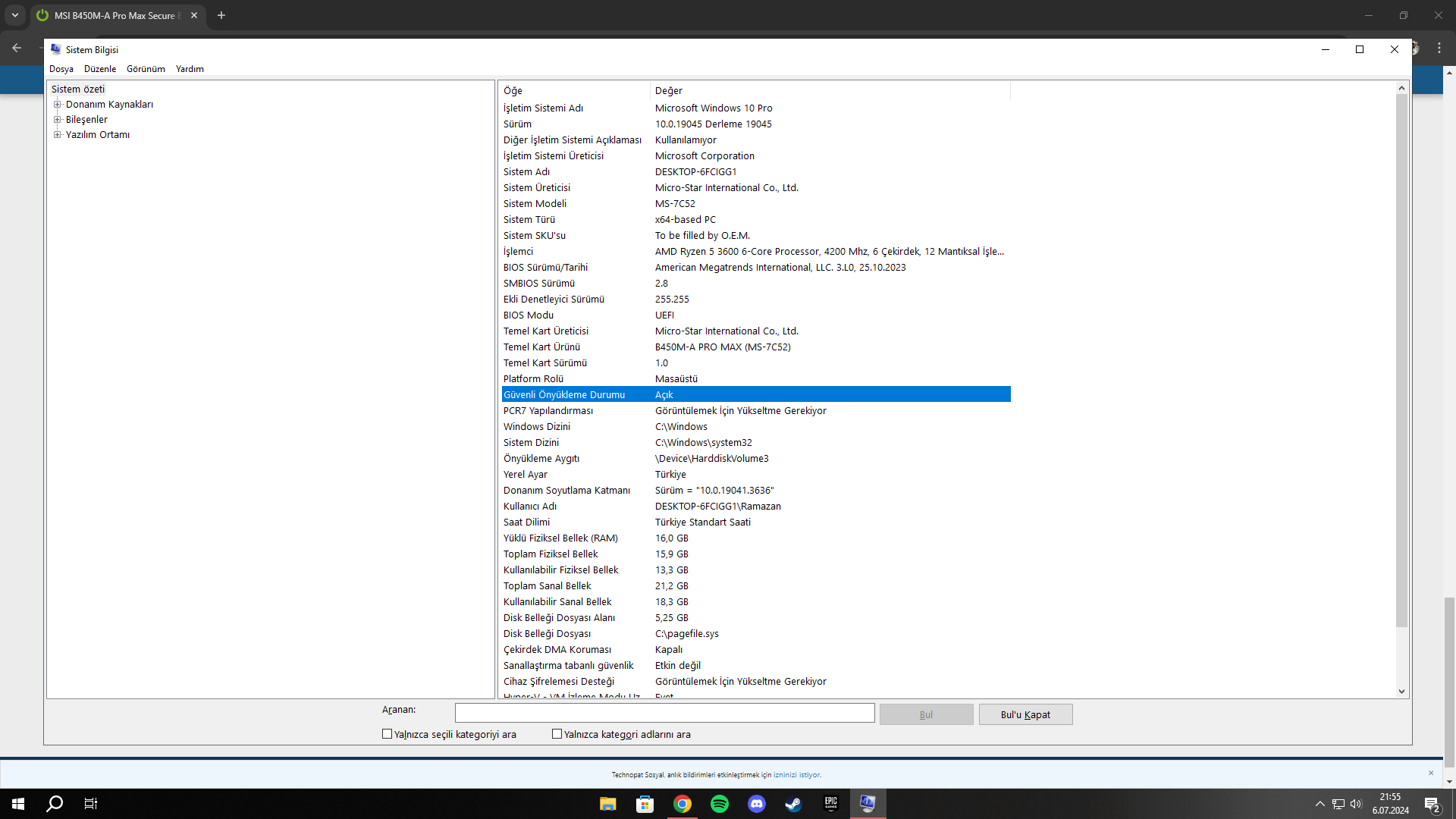Click the Bul'u Kapat button

click(1025, 714)
